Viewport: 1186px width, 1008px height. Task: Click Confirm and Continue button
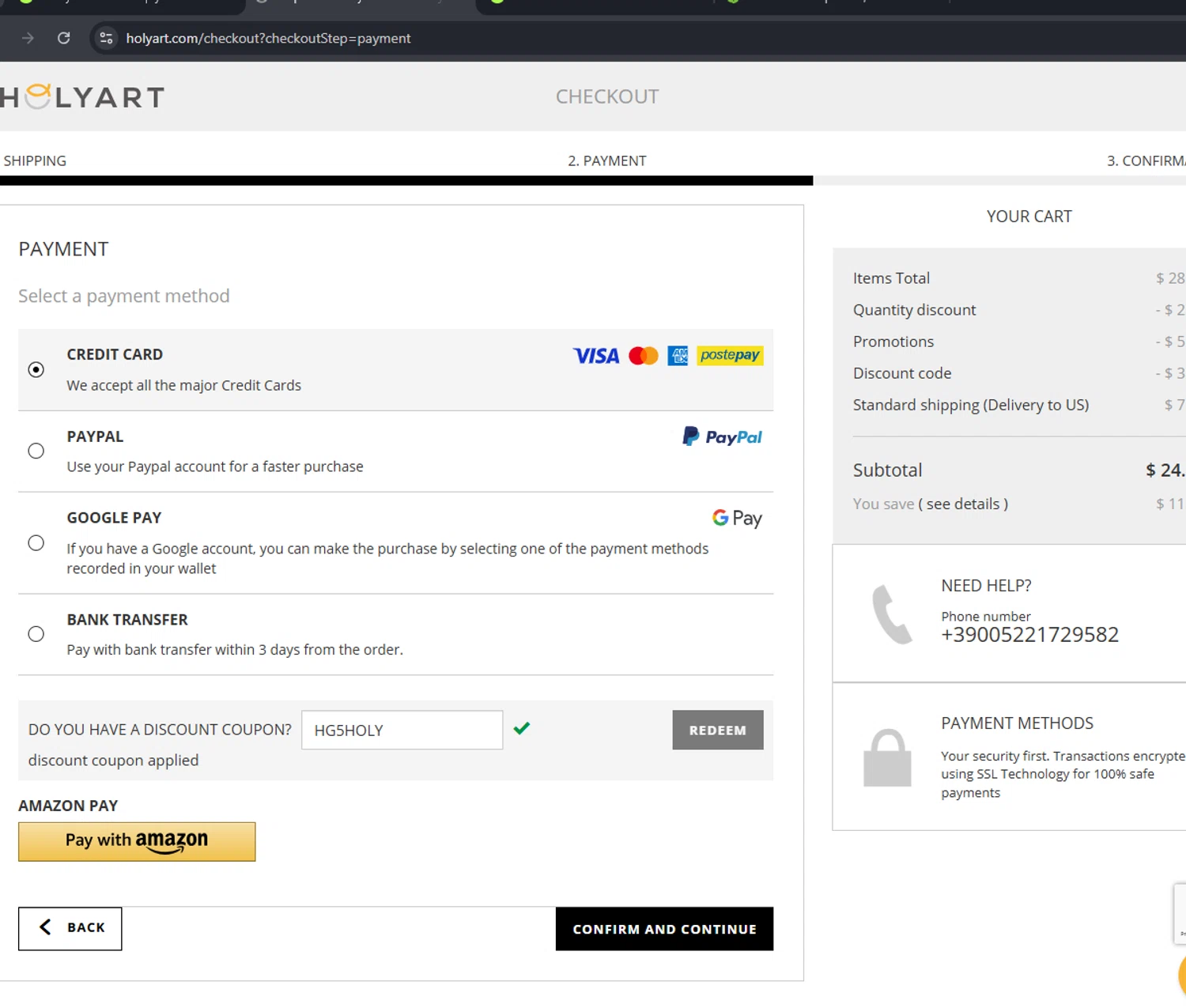point(664,929)
